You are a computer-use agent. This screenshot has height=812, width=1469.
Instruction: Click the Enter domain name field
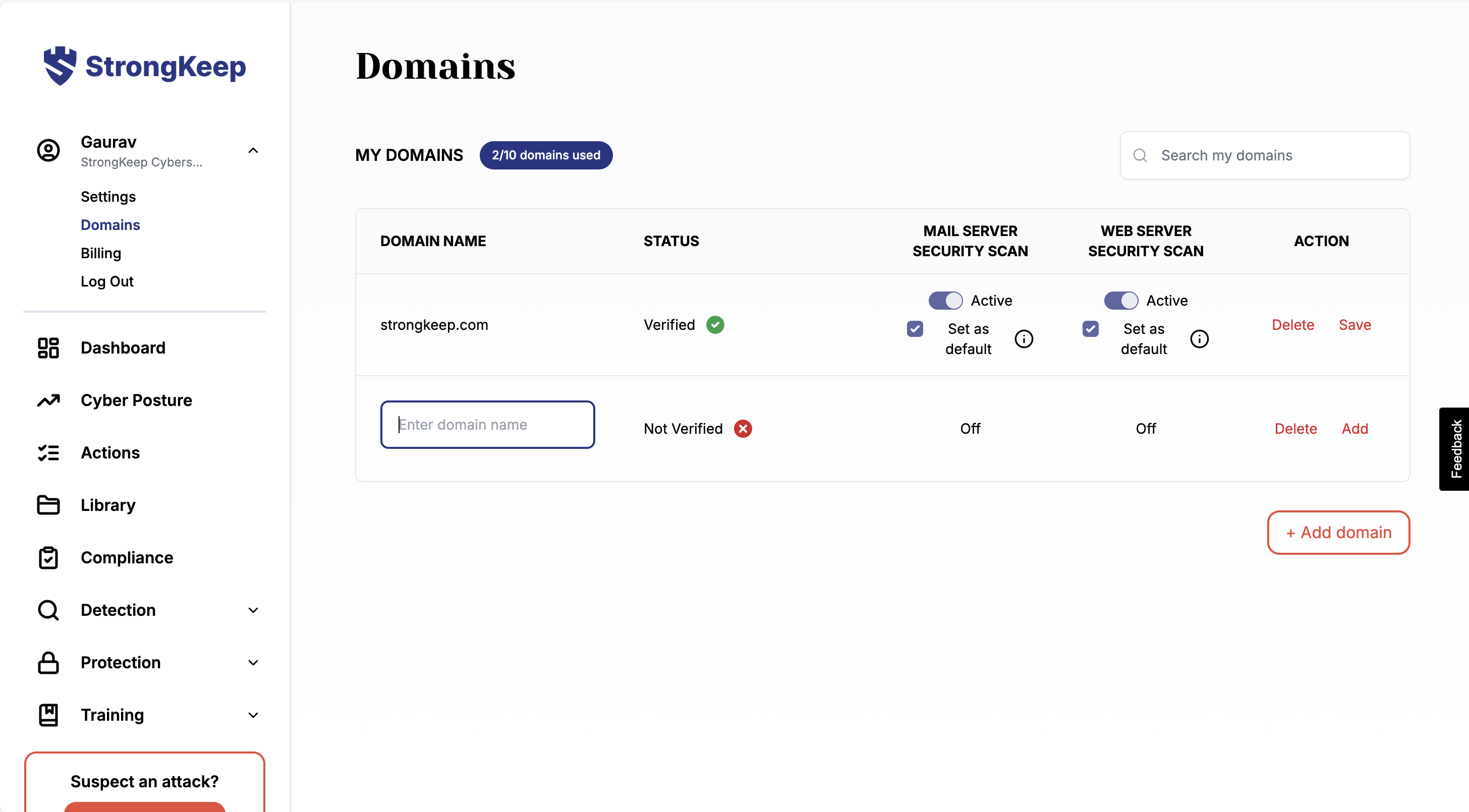(488, 425)
